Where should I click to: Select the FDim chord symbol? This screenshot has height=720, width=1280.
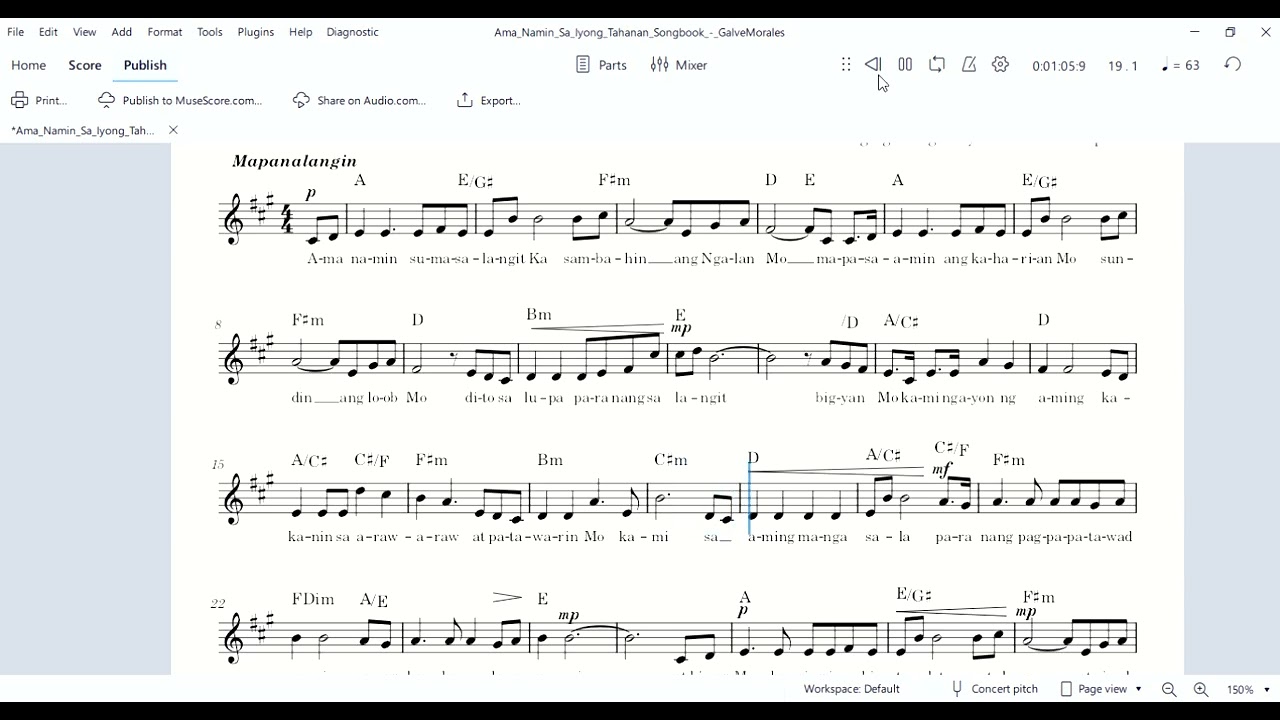click(313, 599)
